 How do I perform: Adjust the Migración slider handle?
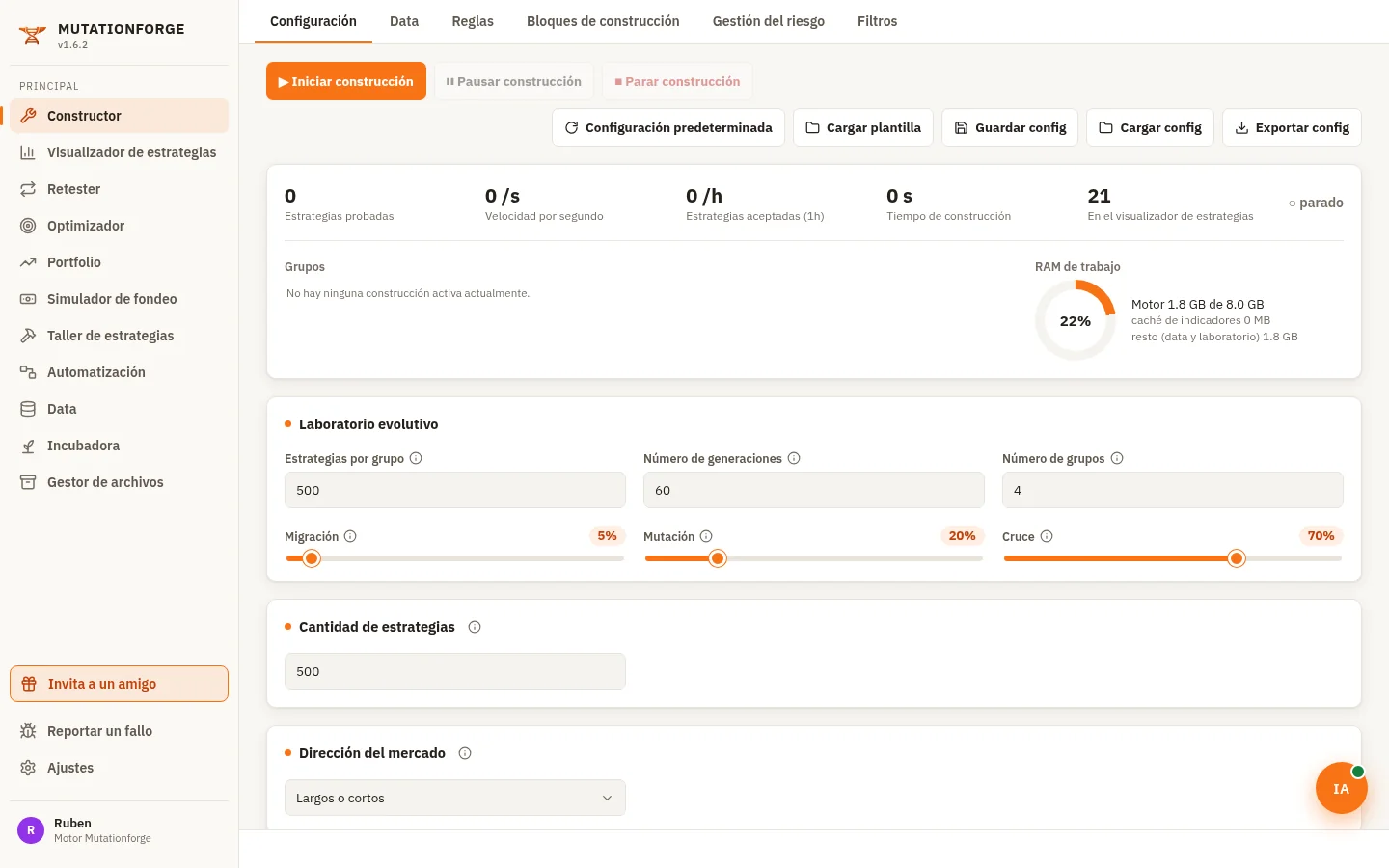click(x=312, y=558)
